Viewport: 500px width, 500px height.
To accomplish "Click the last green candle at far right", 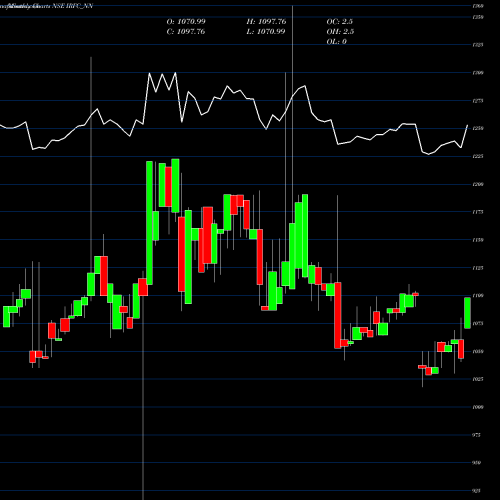I will (467, 313).
